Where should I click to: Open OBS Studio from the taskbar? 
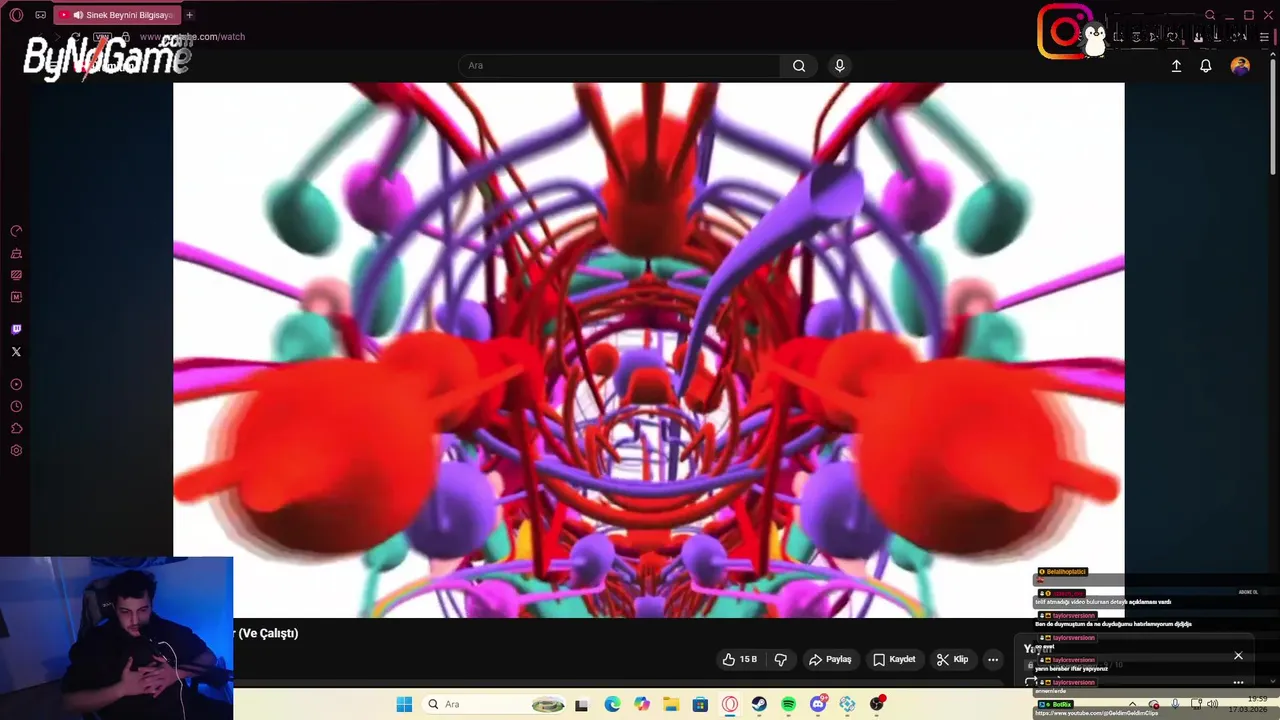coord(877,704)
